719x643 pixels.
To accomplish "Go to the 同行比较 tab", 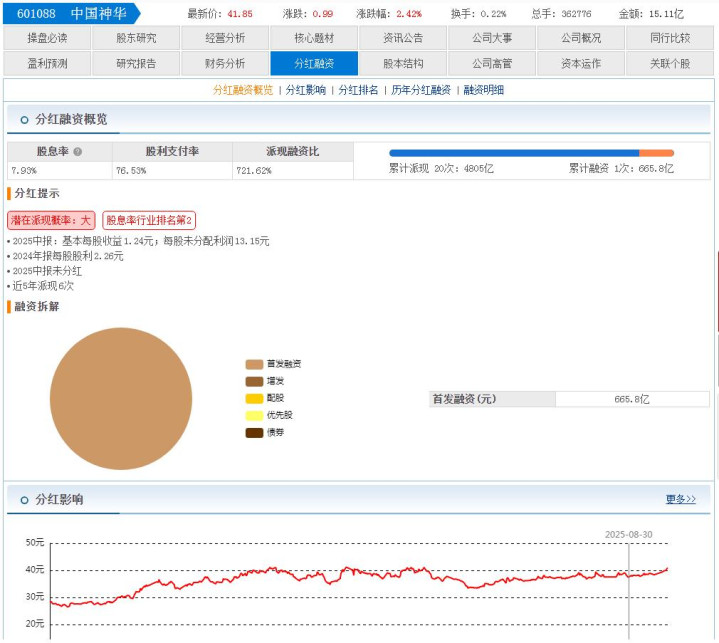I will [x=670, y=38].
